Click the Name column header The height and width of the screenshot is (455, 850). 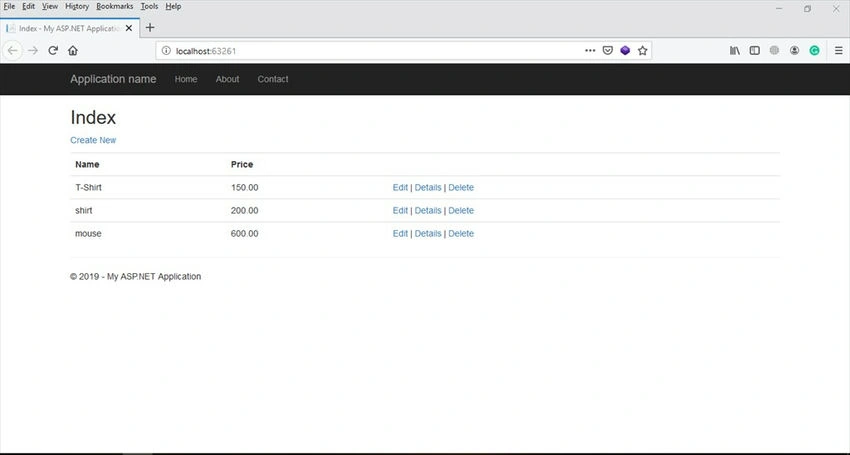(x=87, y=164)
